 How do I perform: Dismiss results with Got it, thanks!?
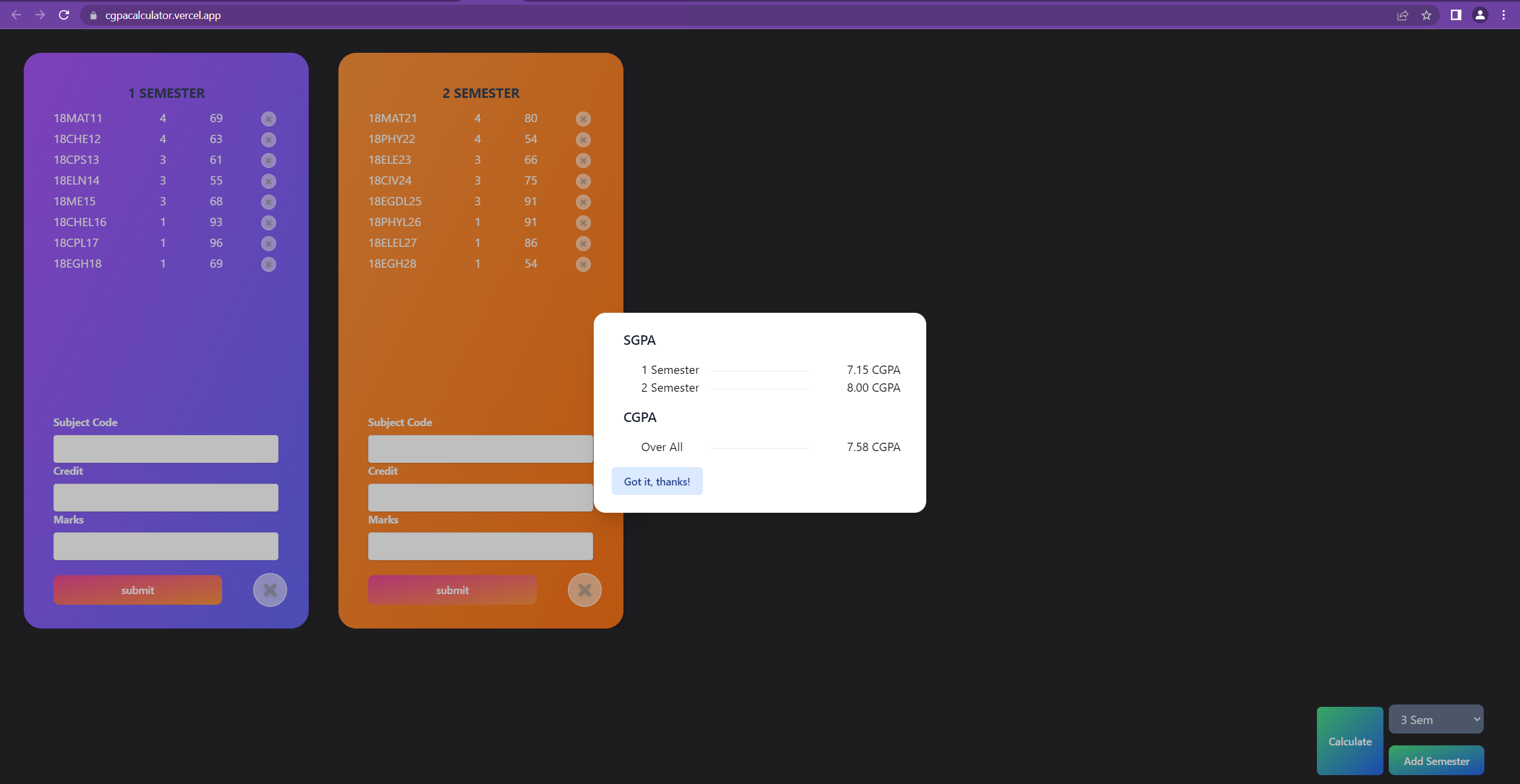pos(657,481)
